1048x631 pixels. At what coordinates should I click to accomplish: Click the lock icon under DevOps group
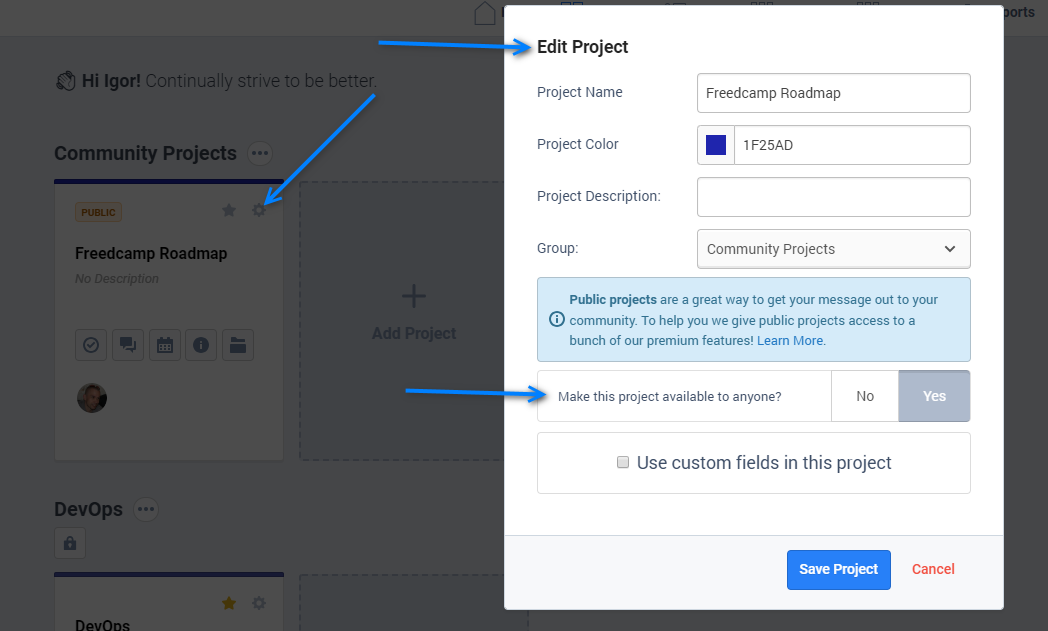click(70, 543)
